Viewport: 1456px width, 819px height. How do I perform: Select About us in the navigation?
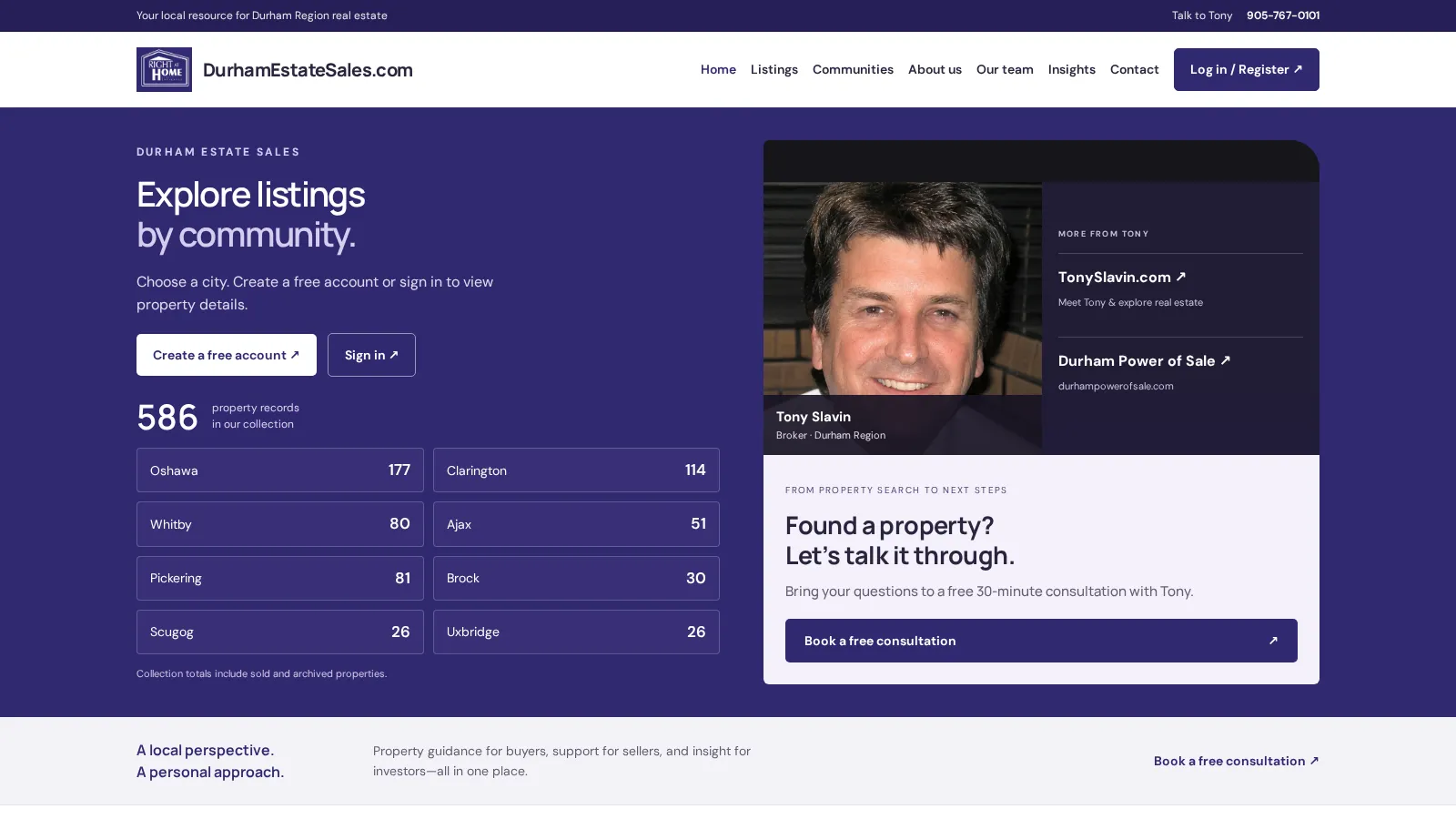[935, 69]
